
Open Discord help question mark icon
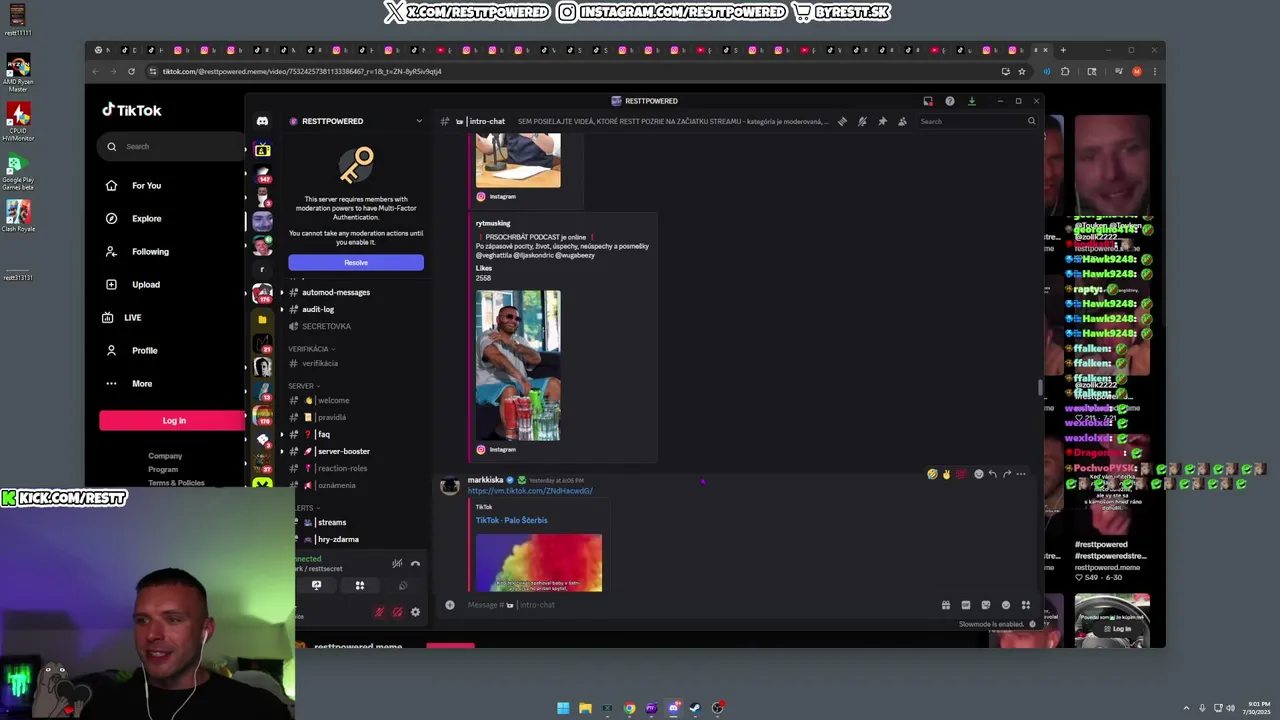(x=949, y=101)
